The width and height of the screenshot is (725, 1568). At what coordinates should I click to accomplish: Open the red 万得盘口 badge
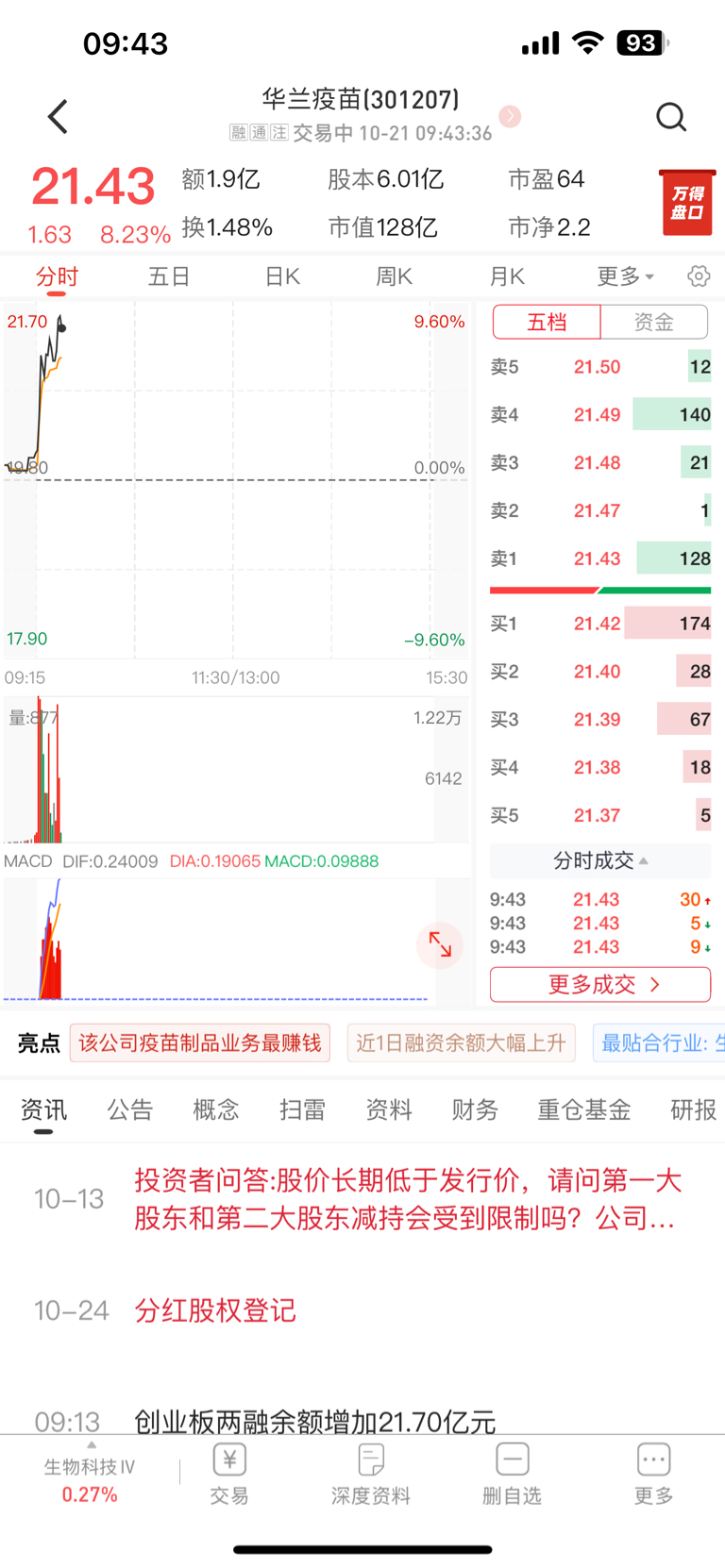click(x=687, y=203)
